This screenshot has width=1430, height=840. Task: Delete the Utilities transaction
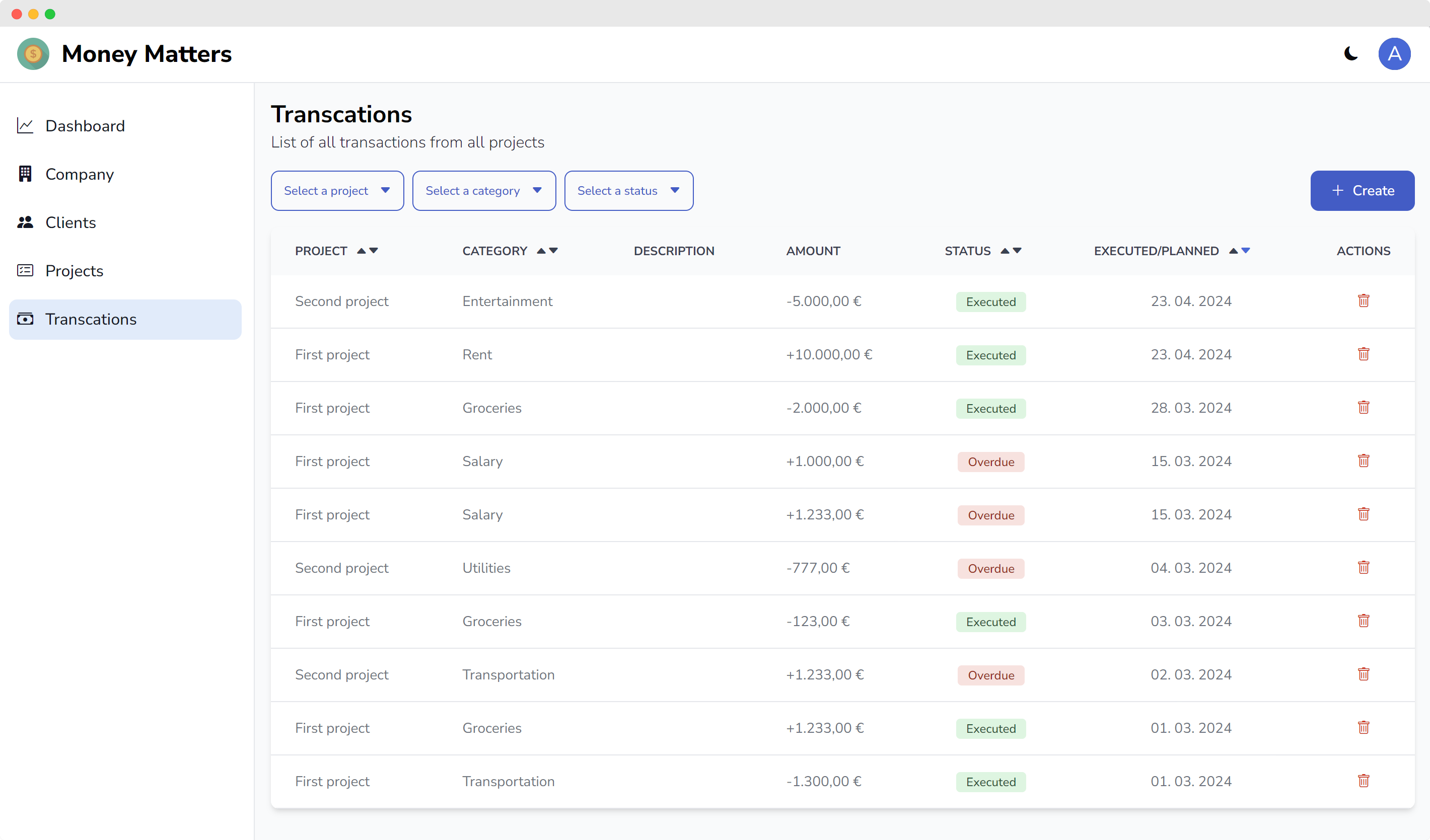[x=1363, y=567]
